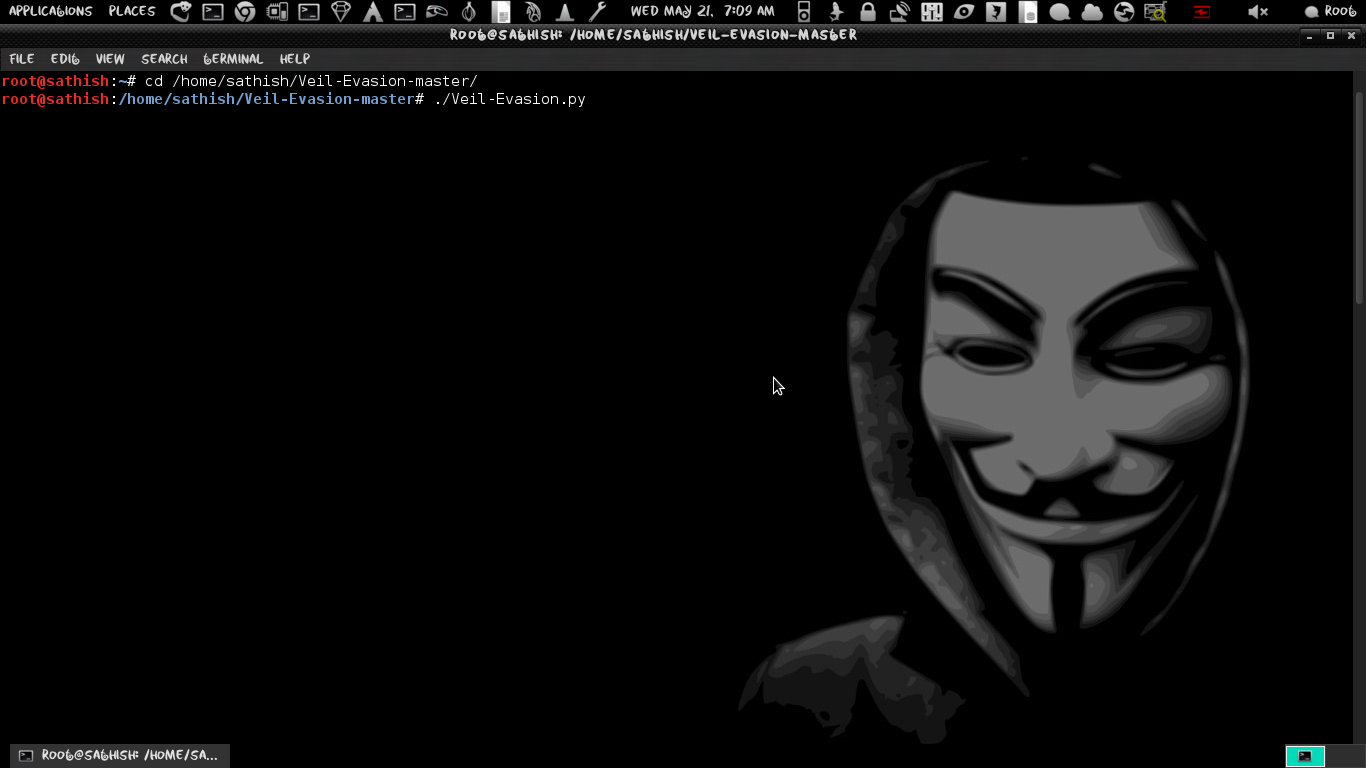Open the terminal Help menu

click(294, 59)
